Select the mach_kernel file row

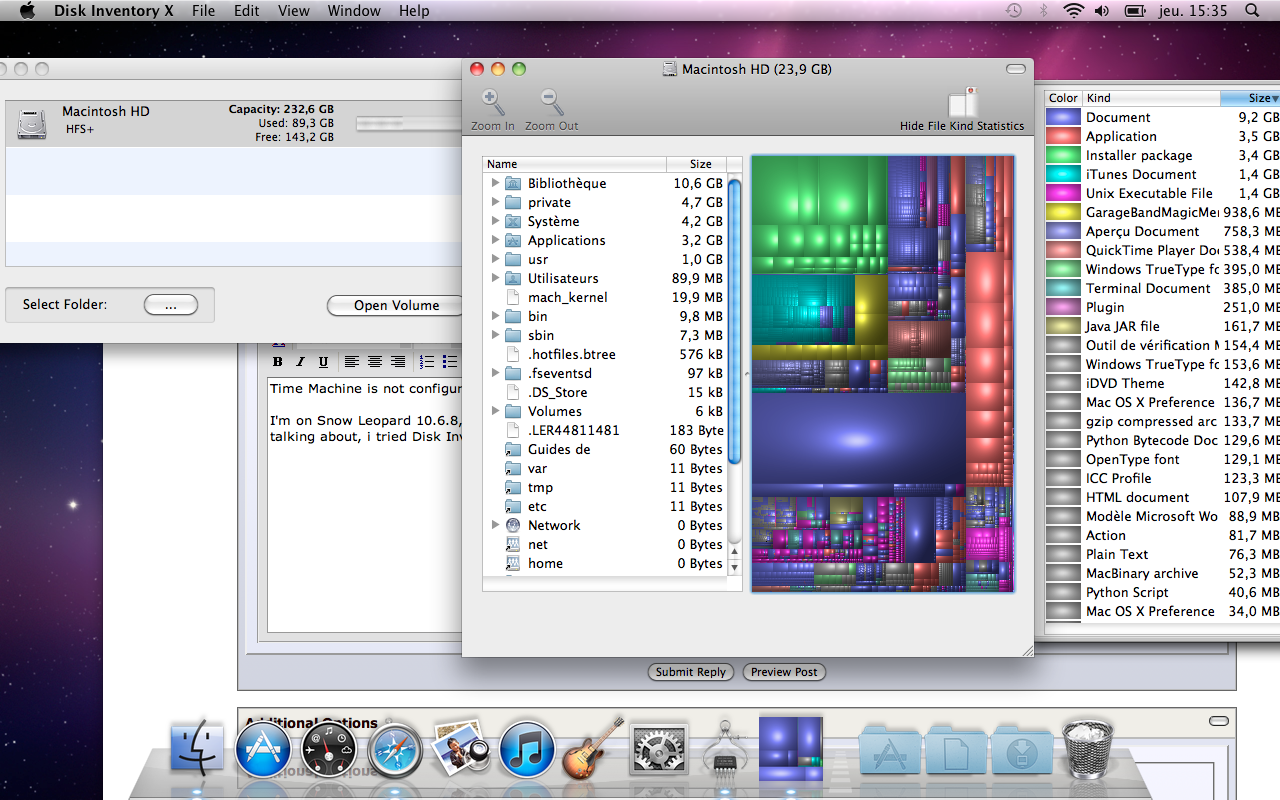tap(605, 297)
